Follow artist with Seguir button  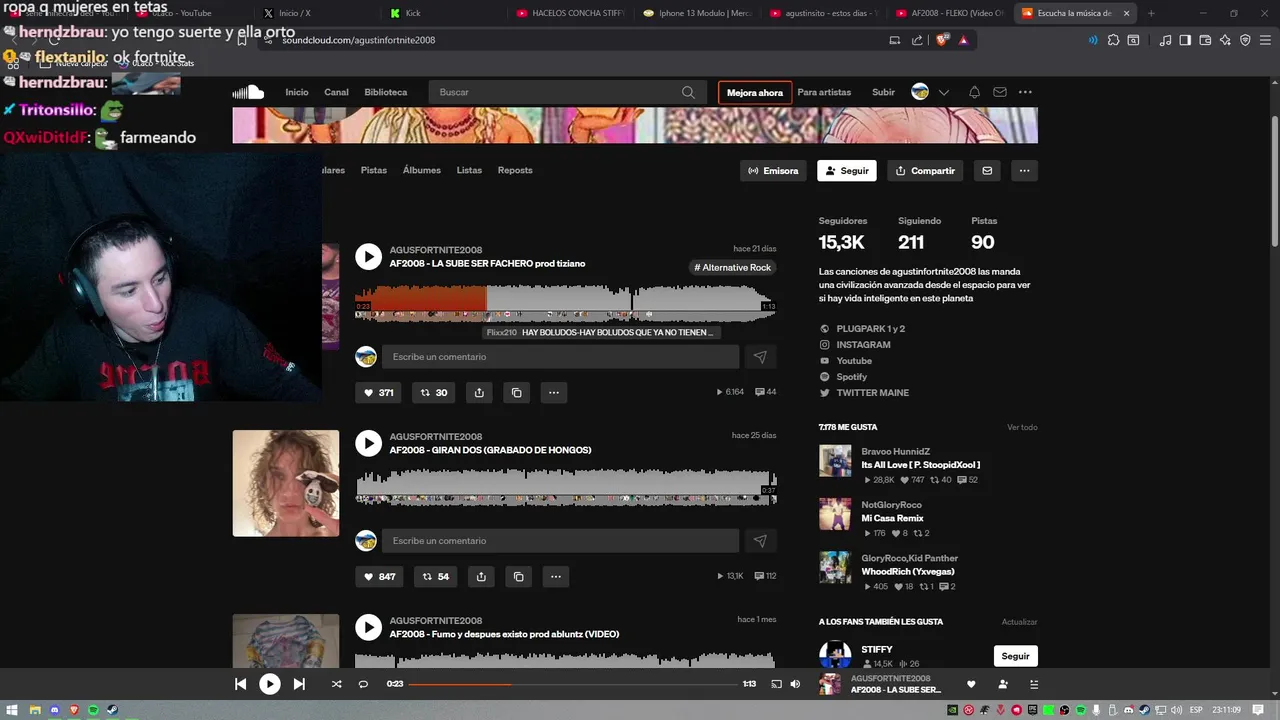(847, 171)
